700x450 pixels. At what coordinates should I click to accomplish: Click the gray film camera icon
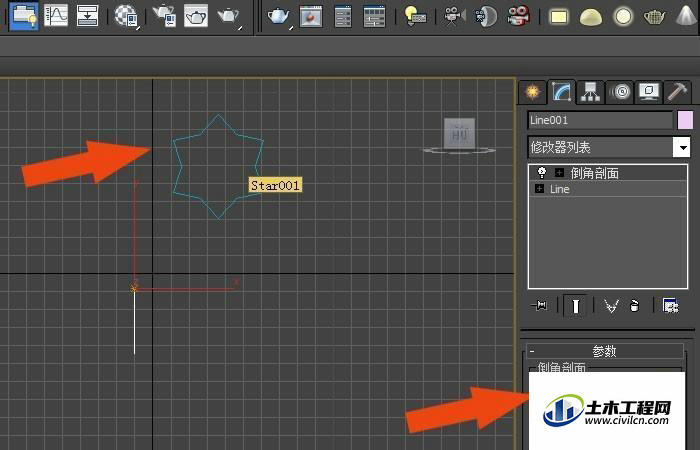[455, 17]
